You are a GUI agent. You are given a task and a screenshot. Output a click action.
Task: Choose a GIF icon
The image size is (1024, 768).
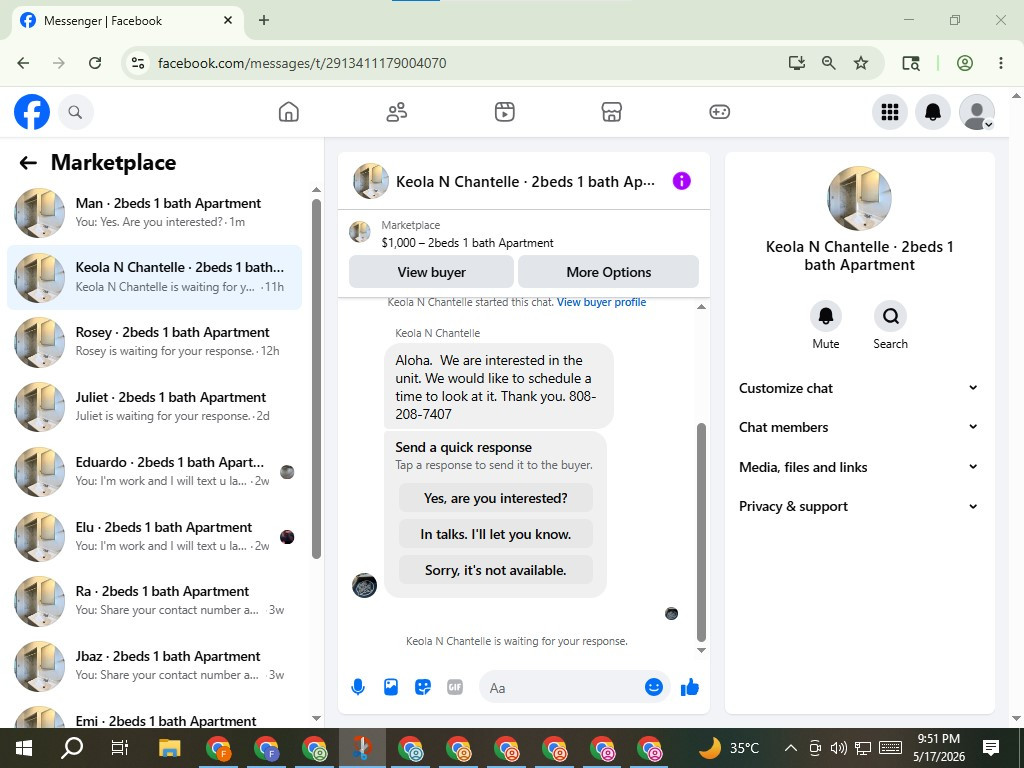455,687
